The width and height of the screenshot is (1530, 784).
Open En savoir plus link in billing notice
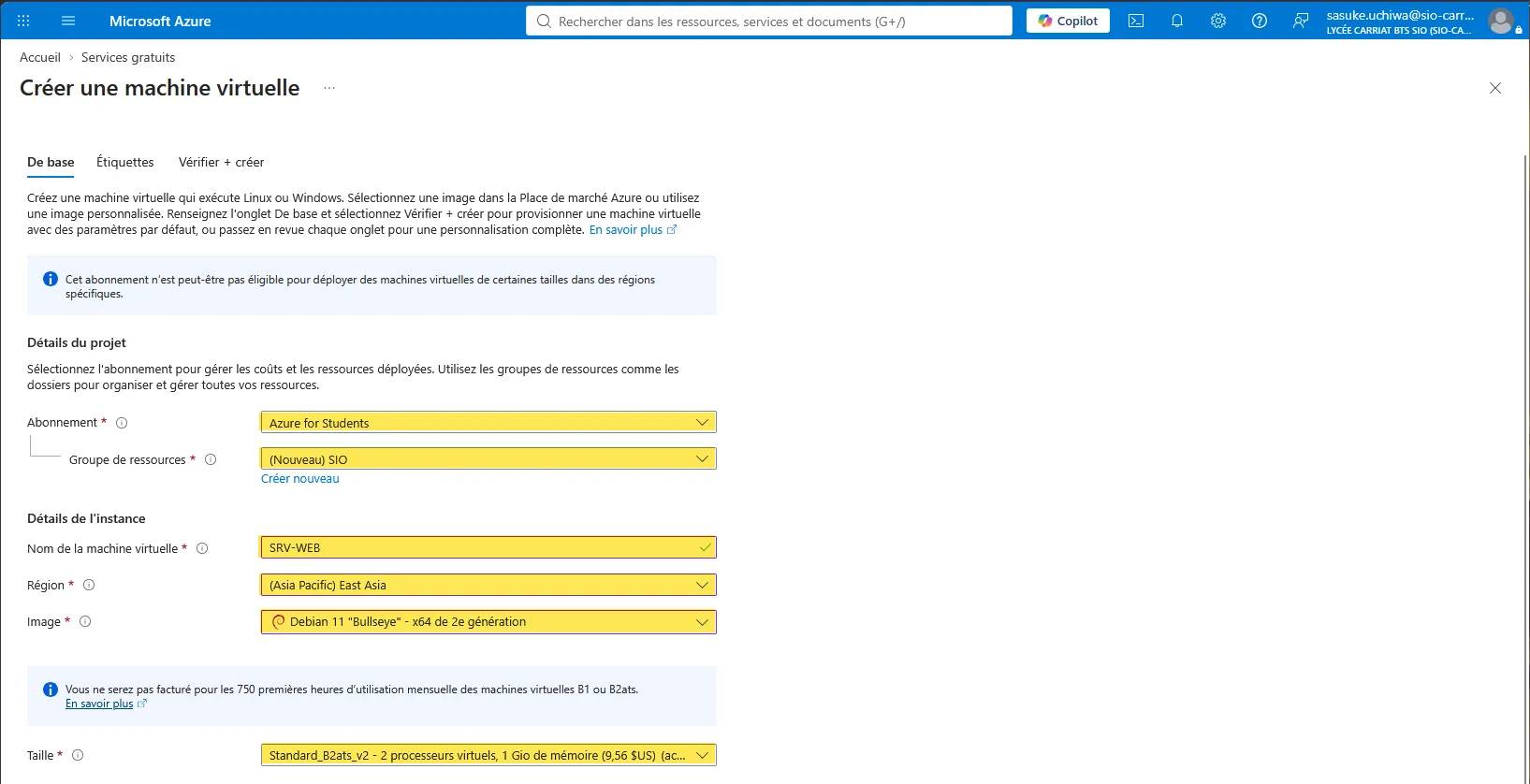pyautogui.click(x=106, y=704)
